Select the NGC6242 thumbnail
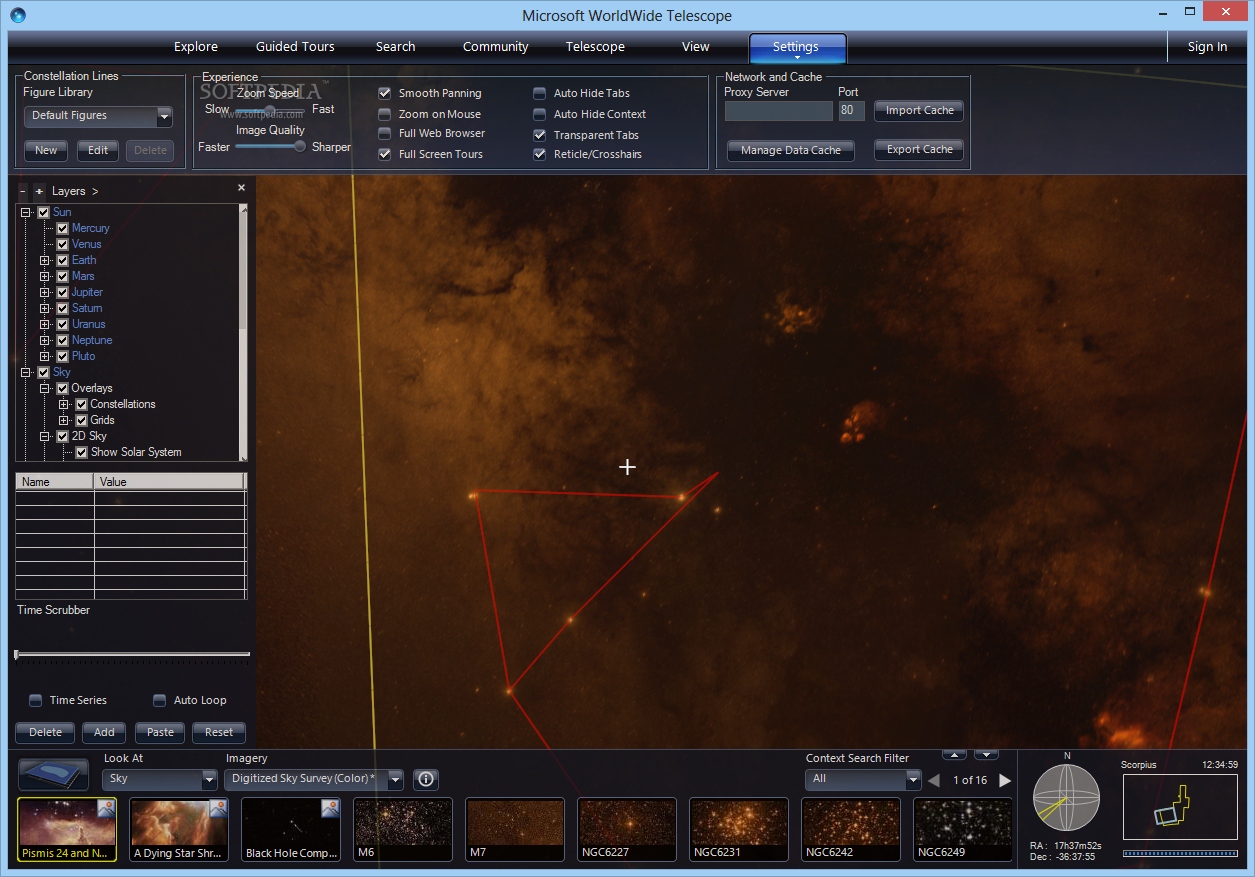 tap(851, 830)
